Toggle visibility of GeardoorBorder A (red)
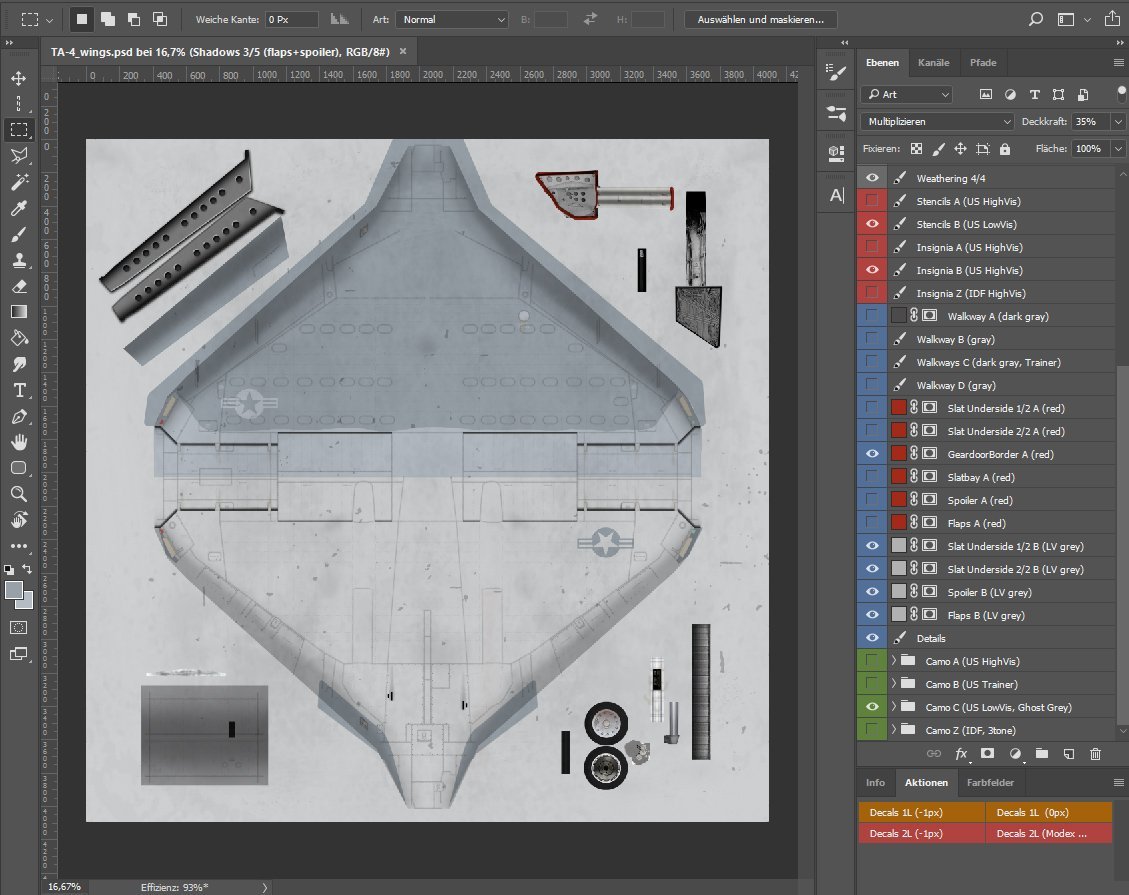Screen dimensions: 1129x895 871,453
